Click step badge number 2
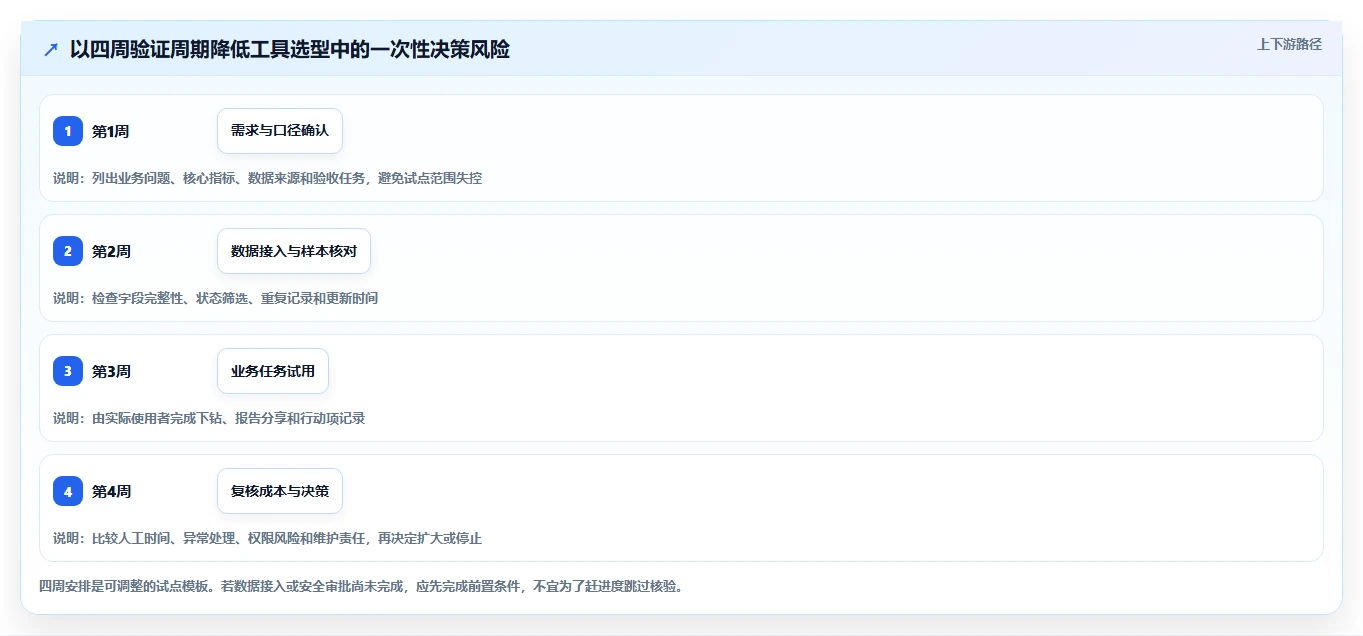The width and height of the screenshot is (1363, 636). click(x=68, y=251)
